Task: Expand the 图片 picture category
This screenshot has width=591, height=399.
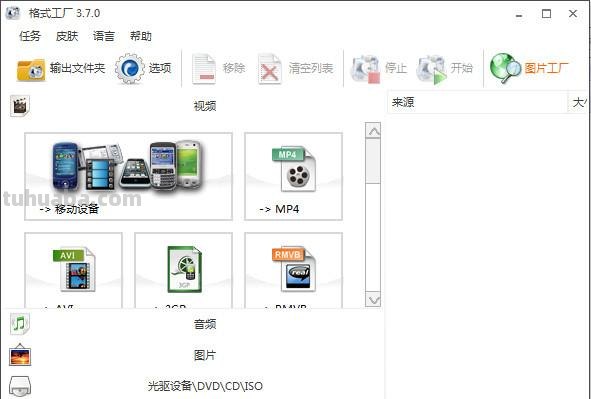Action: (x=205, y=355)
